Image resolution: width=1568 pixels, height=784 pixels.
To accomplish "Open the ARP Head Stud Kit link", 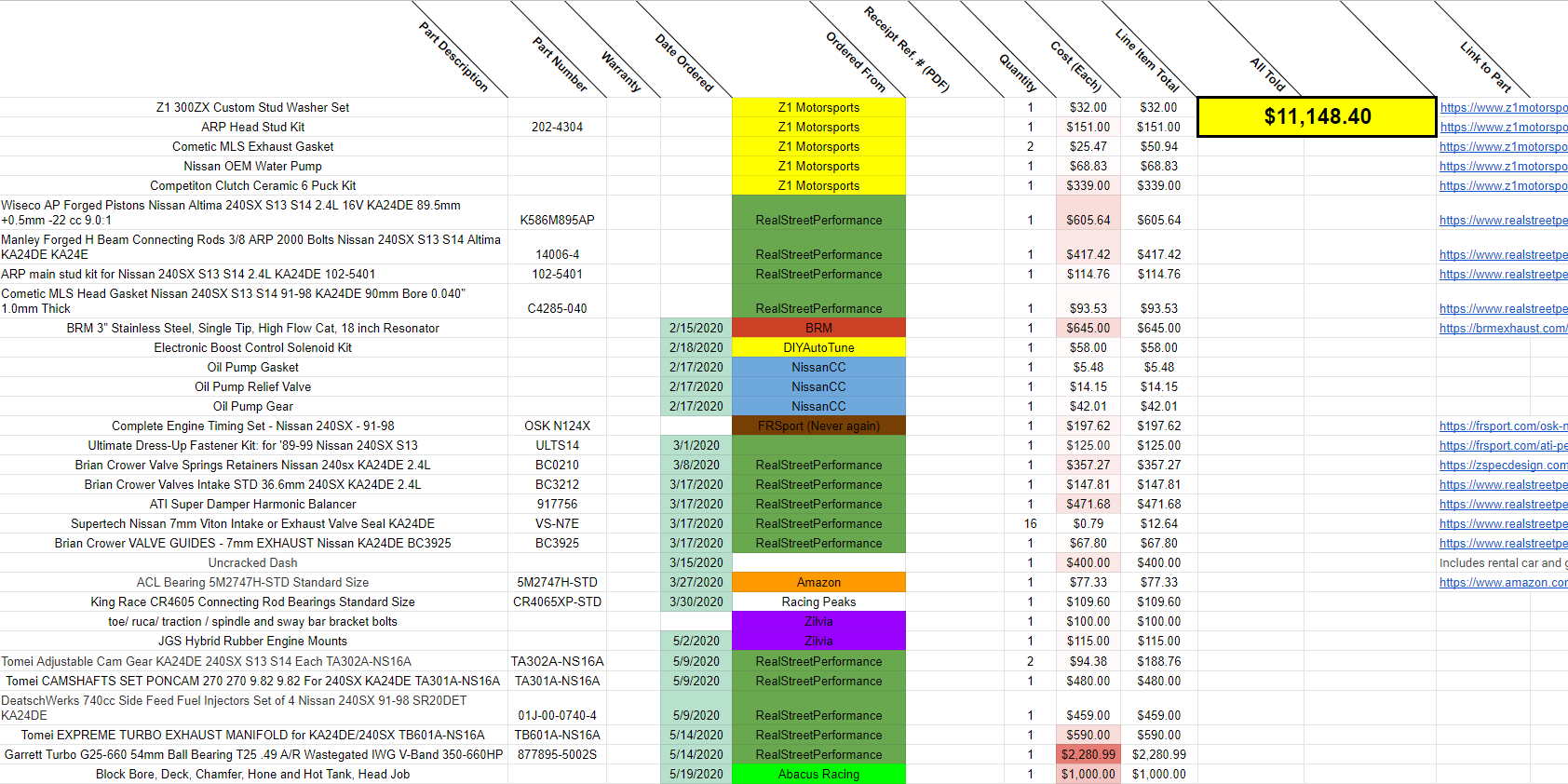I will 1503,128.
